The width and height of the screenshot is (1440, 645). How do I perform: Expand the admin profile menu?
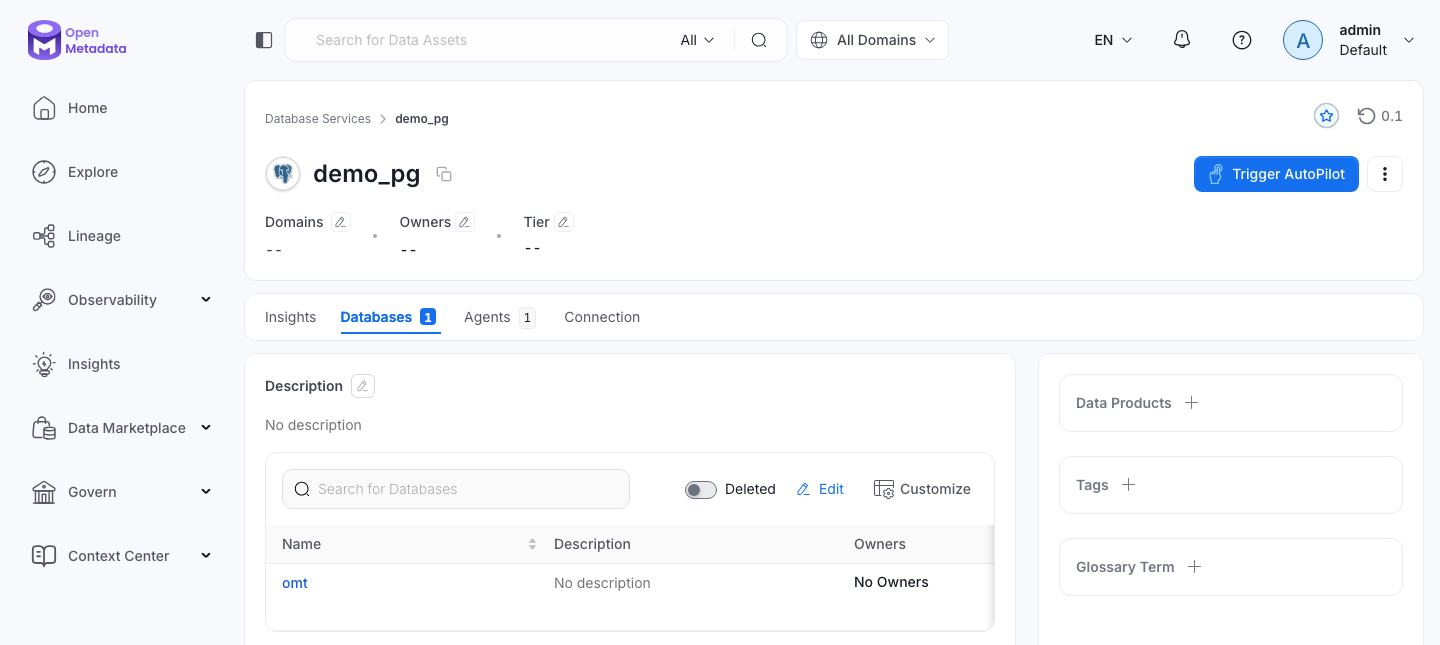pos(1409,40)
